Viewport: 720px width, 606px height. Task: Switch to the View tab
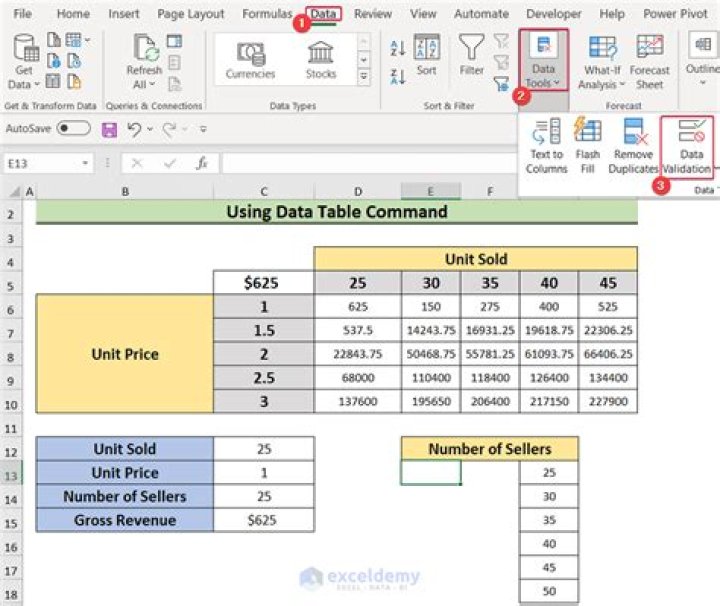423,14
